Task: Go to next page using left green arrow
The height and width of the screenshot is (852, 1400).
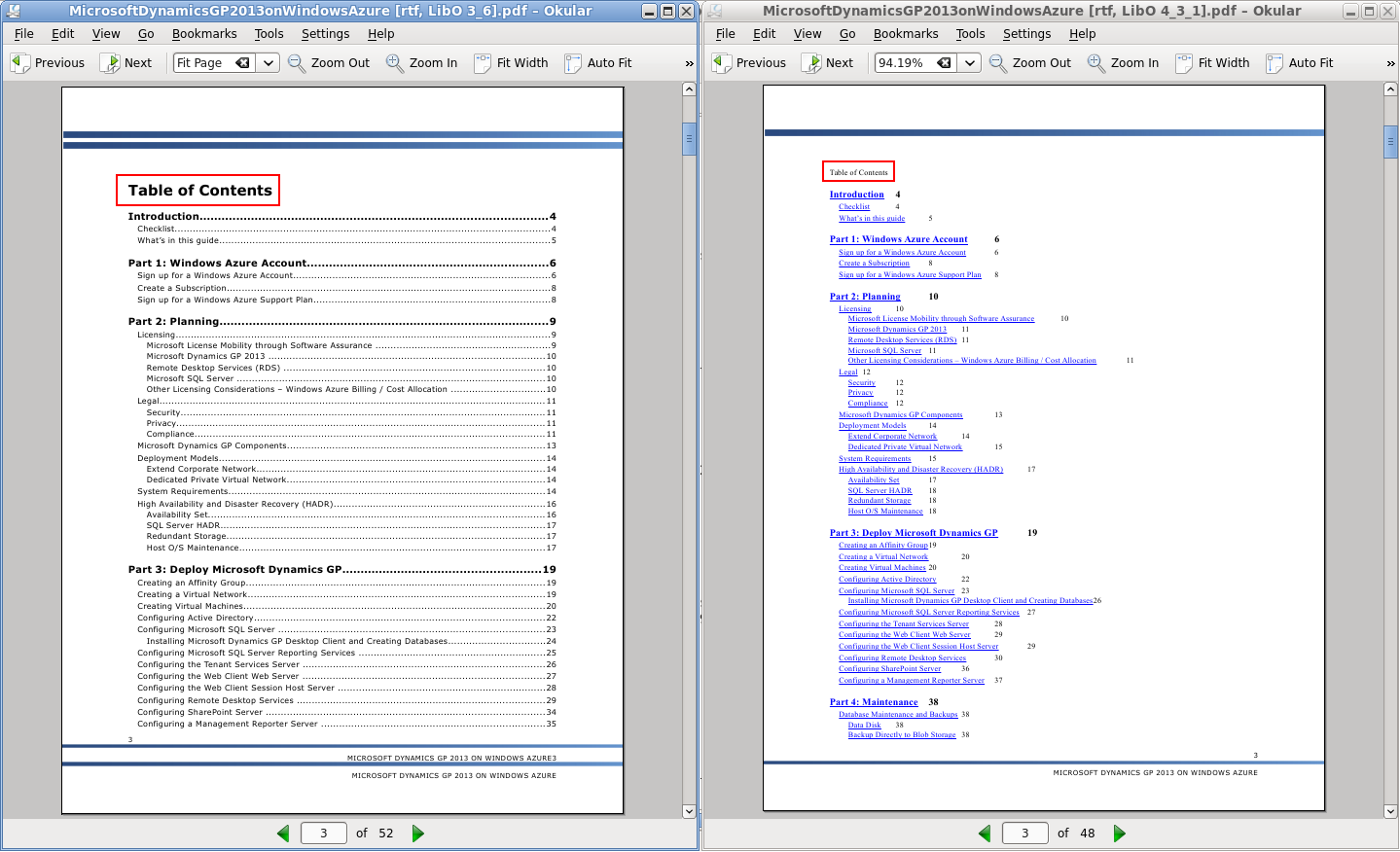Action: [x=418, y=834]
